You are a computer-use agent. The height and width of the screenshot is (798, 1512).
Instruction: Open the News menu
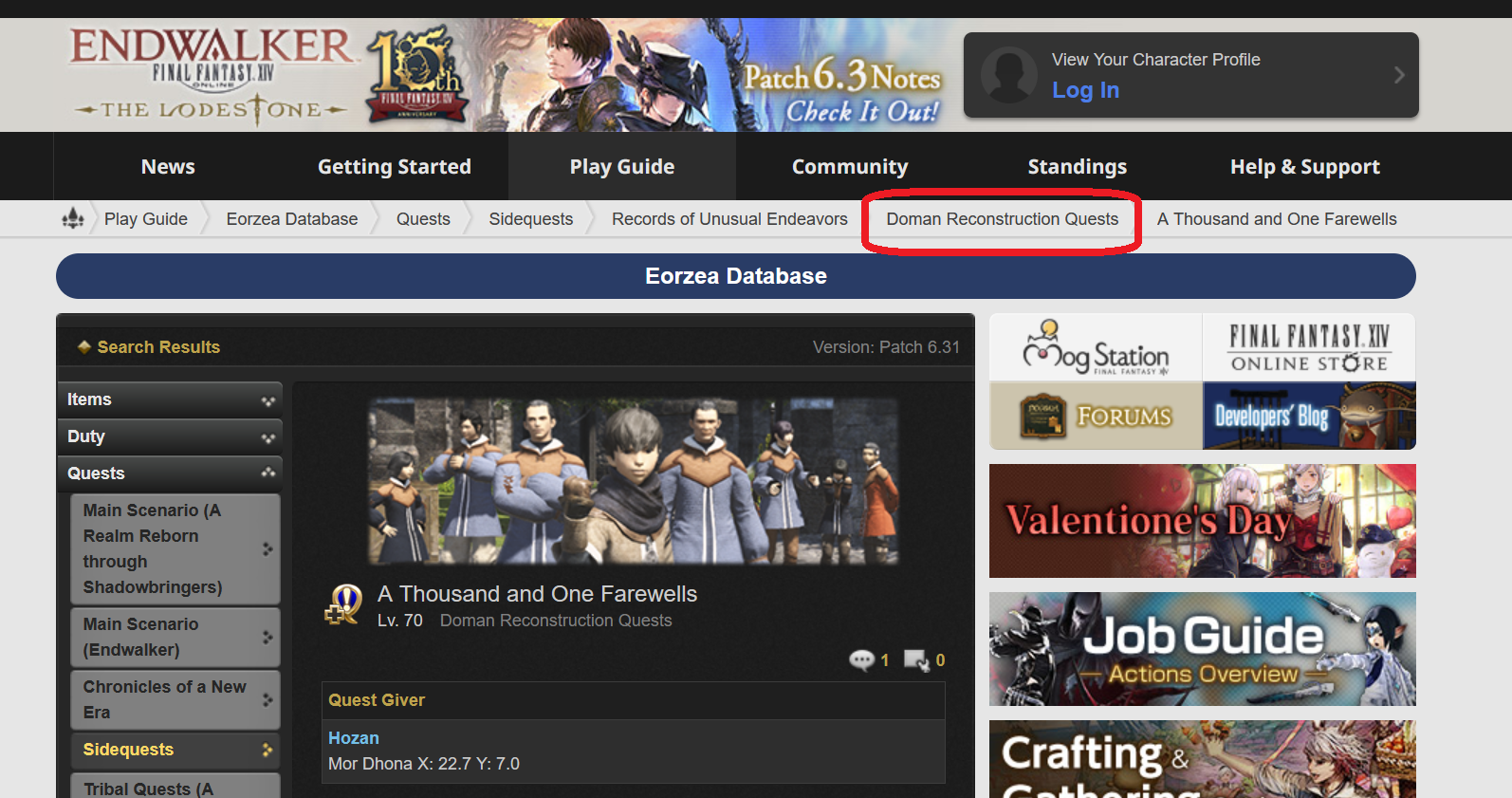click(x=168, y=166)
